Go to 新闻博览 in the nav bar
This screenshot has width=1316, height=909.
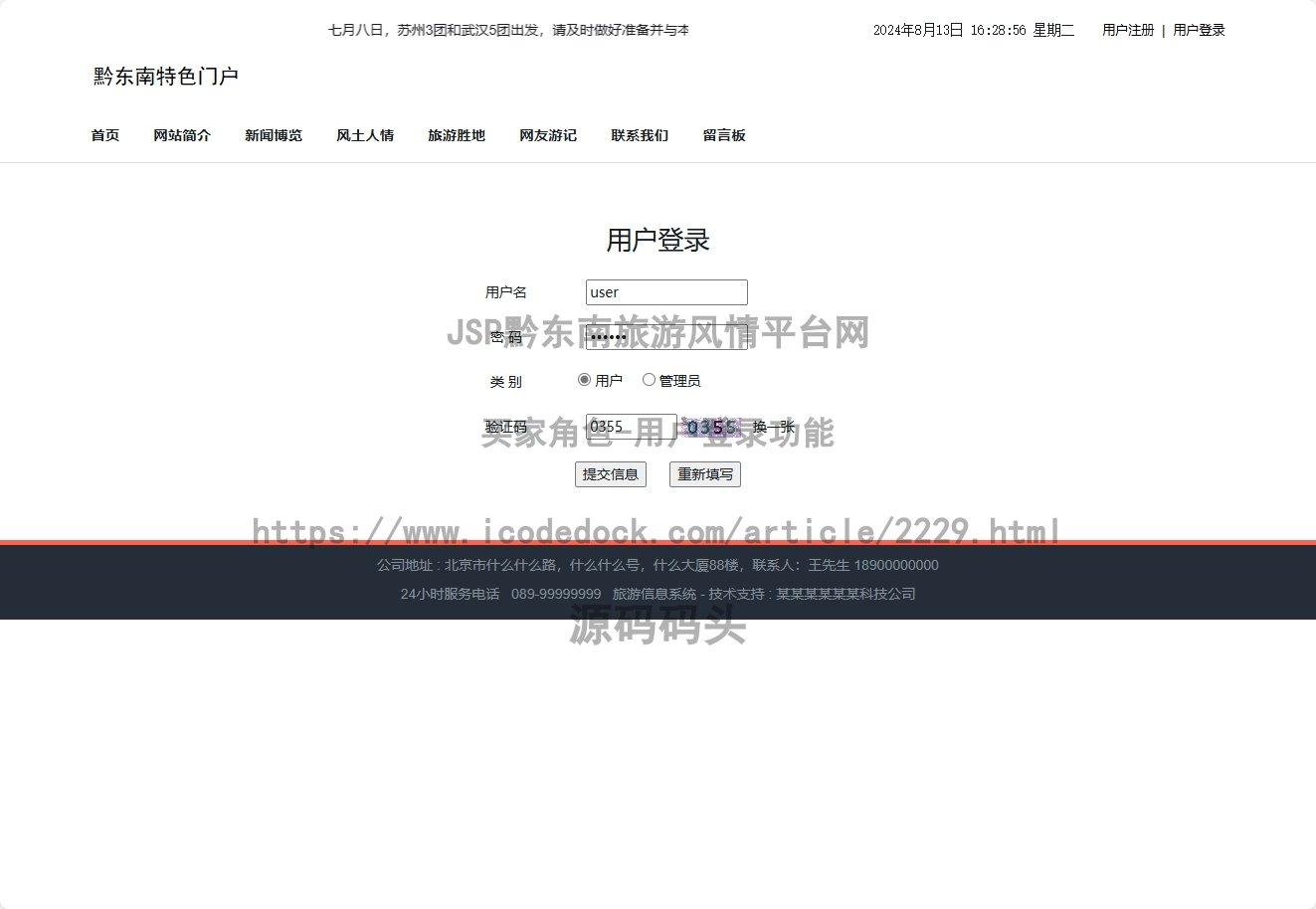tap(274, 135)
